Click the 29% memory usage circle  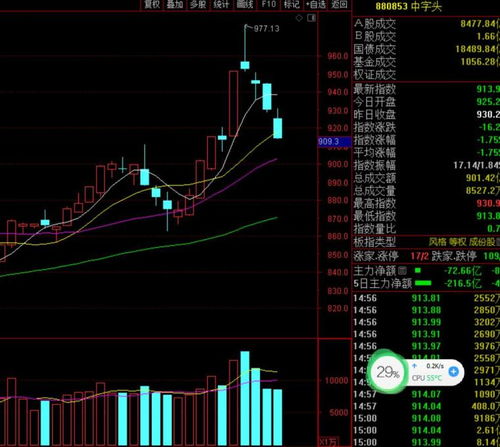click(x=387, y=372)
